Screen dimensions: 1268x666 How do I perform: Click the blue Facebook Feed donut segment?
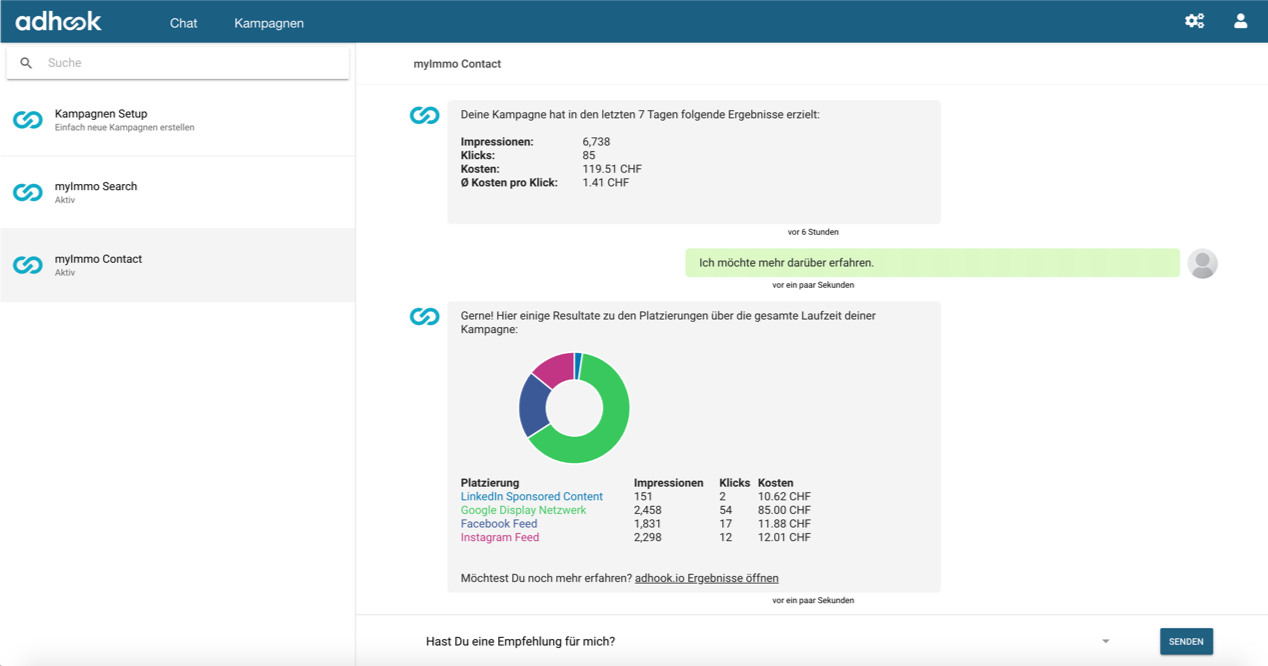point(532,406)
